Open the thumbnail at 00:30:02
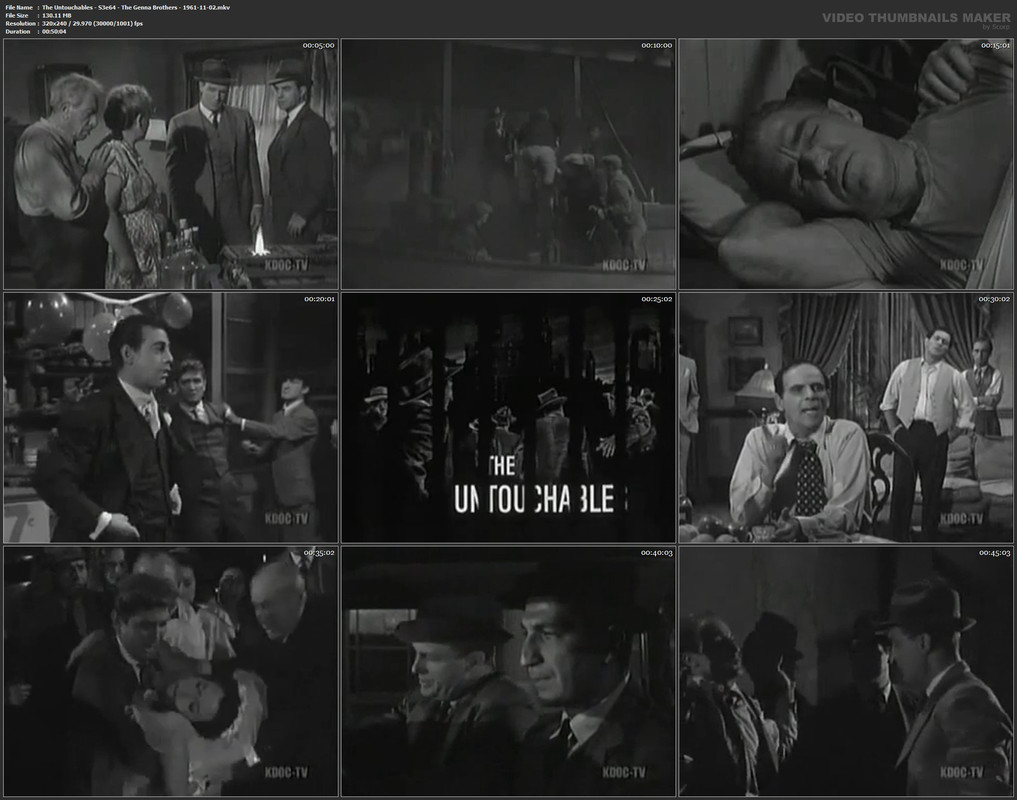Screen dimensions: 1017x800 [x=846, y=418]
